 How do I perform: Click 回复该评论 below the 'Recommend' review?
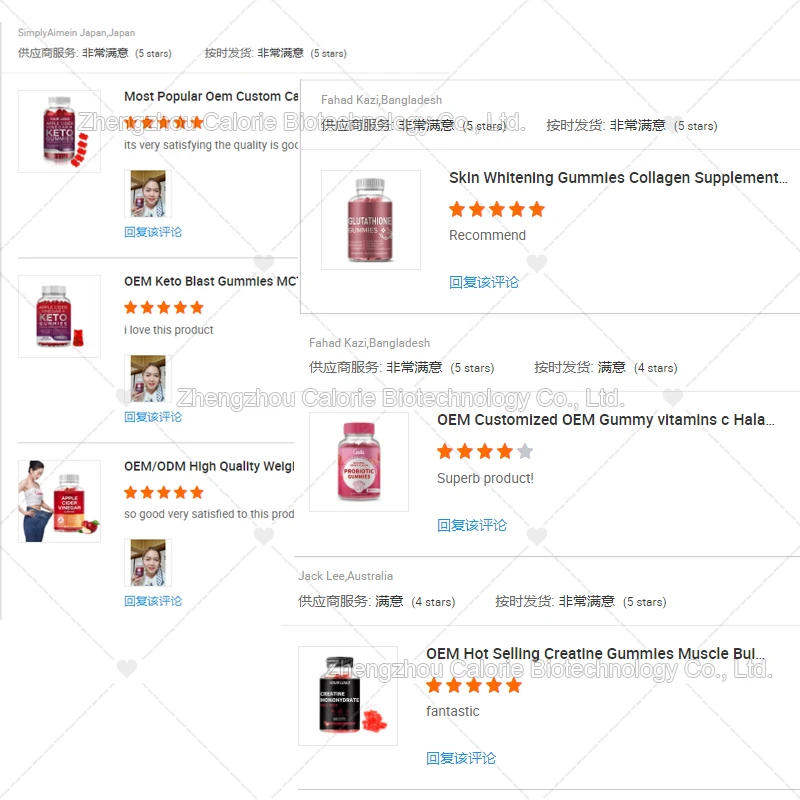pos(484,282)
